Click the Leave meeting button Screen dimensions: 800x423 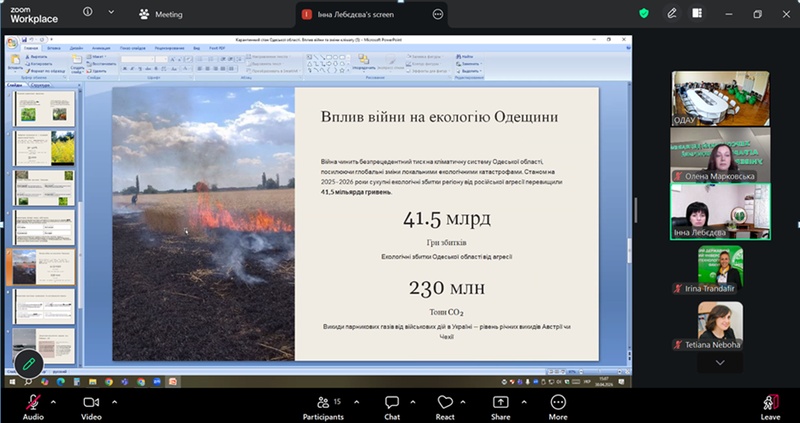[x=770, y=408]
